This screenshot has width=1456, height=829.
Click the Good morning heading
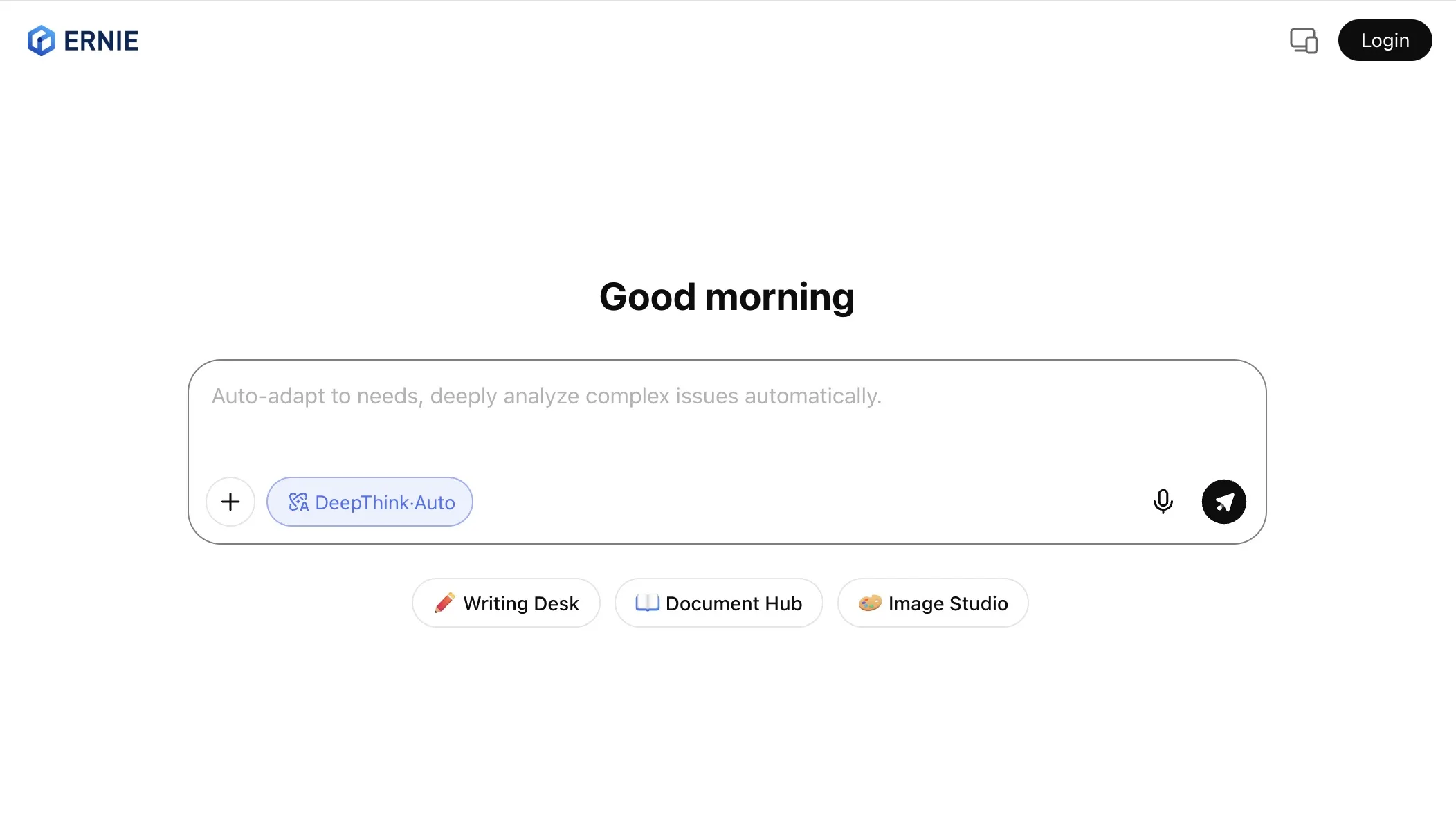coord(727,298)
